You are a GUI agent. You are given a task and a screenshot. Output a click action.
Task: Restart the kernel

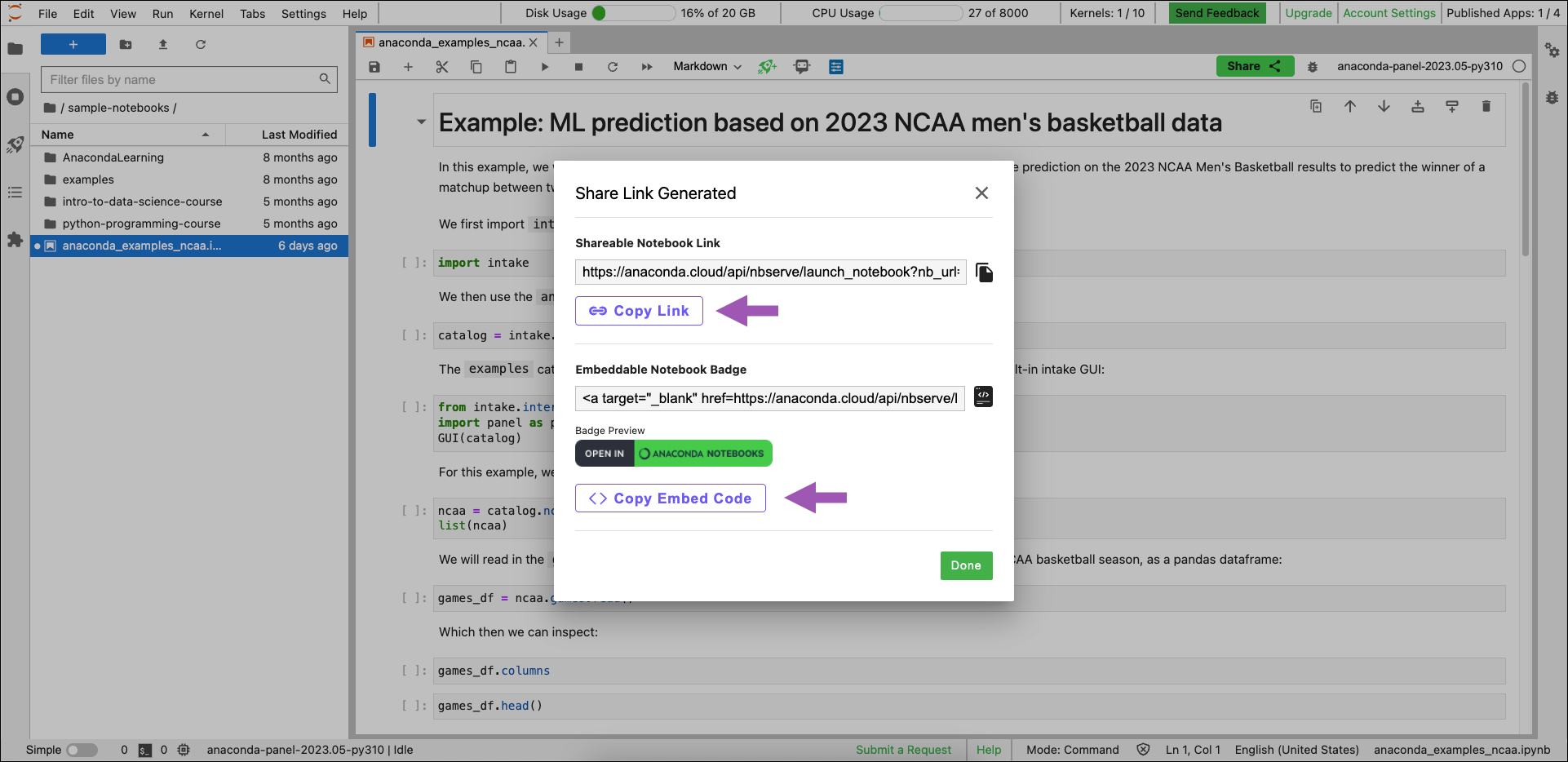[x=613, y=67]
